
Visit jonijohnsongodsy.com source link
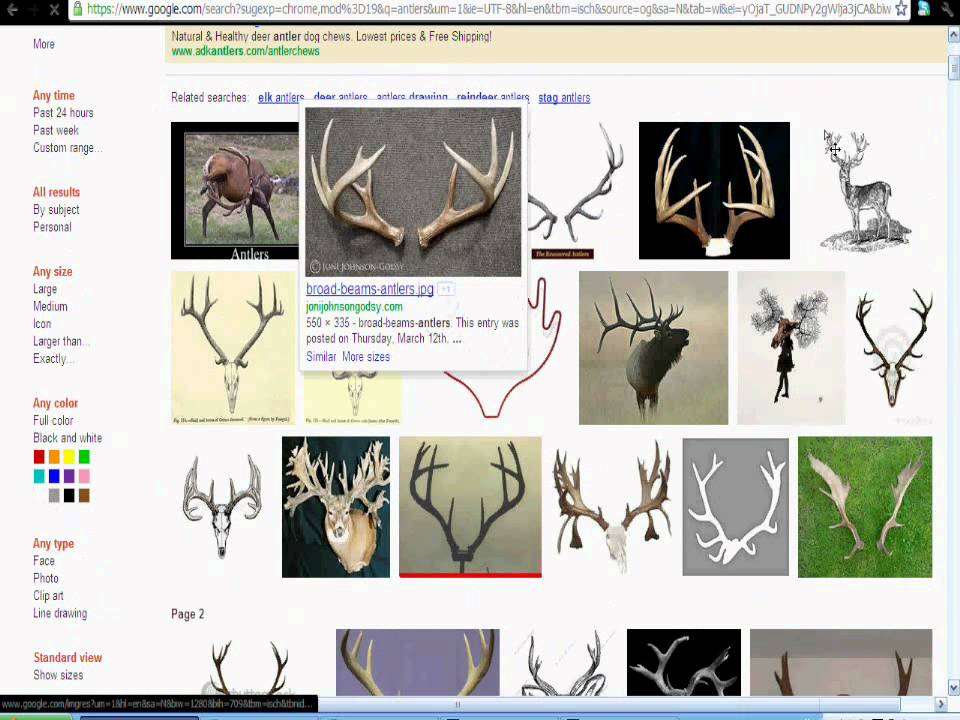coord(354,307)
